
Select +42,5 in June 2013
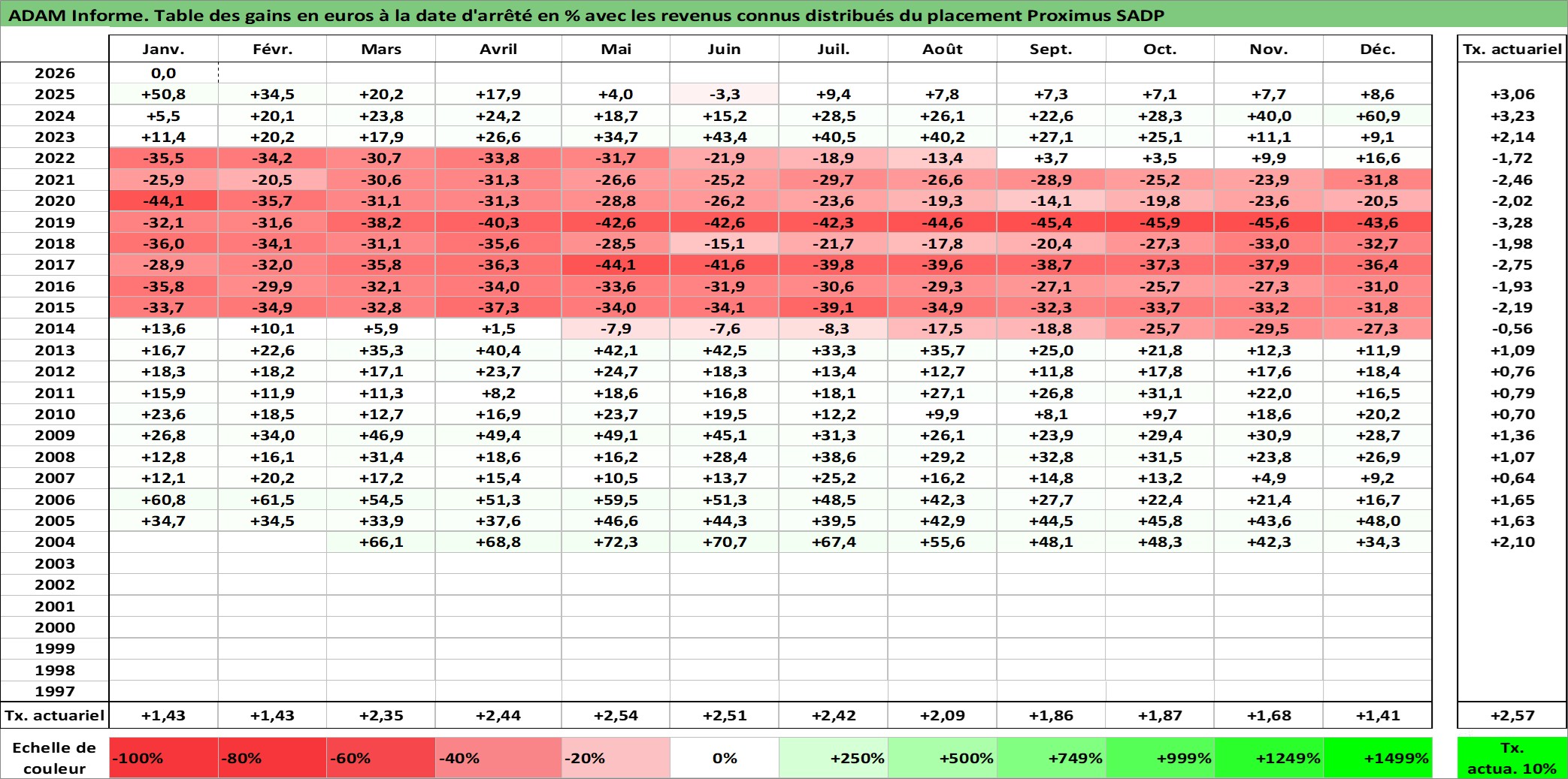point(725,350)
